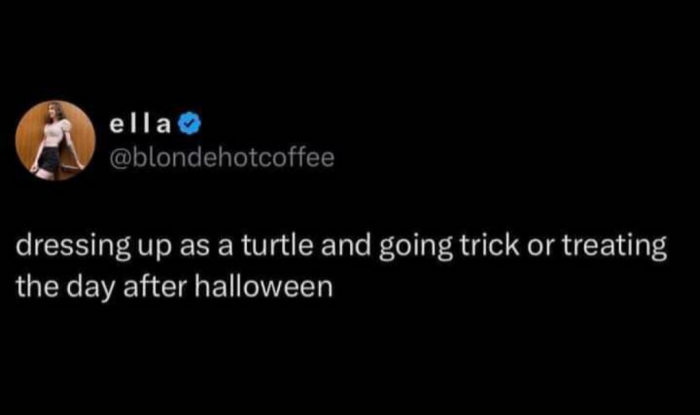The width and height of the screenshot is (700, 415).
Task: Click ella's circular profile picture
Action: pyautogui.click(x=56, y=140)
